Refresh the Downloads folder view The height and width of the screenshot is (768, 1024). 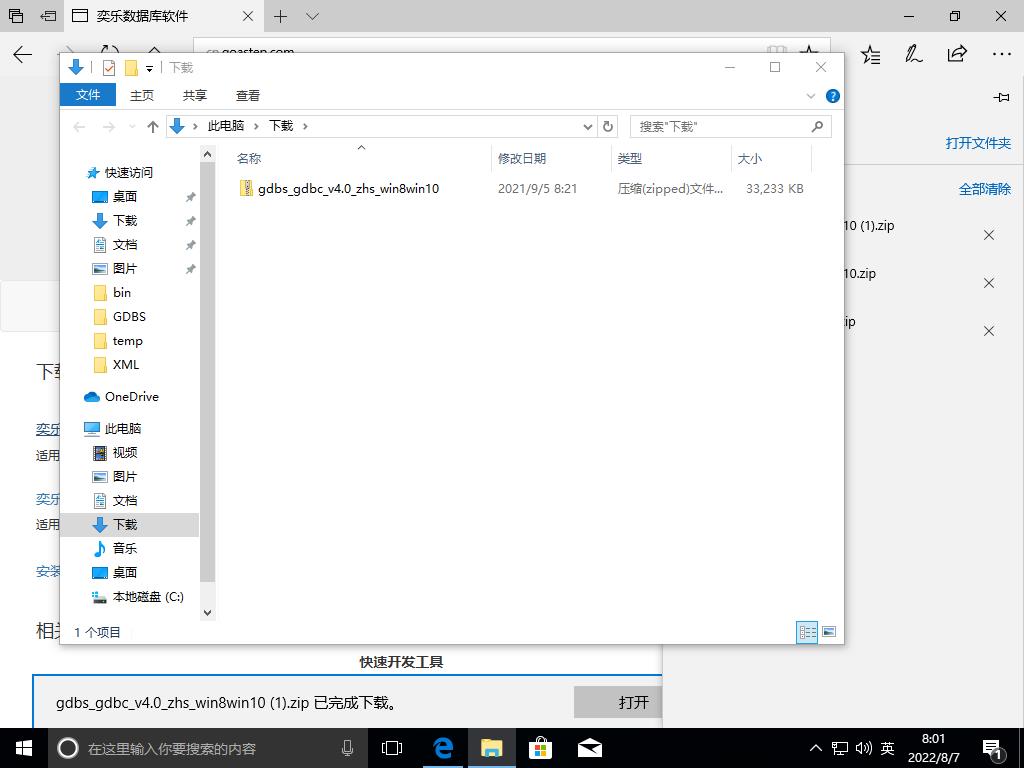point(607,127)
